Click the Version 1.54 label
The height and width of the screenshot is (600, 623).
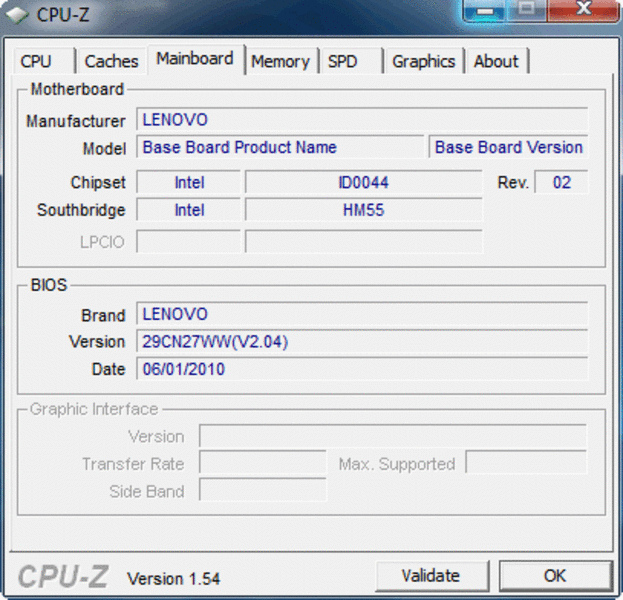(174, 579)
